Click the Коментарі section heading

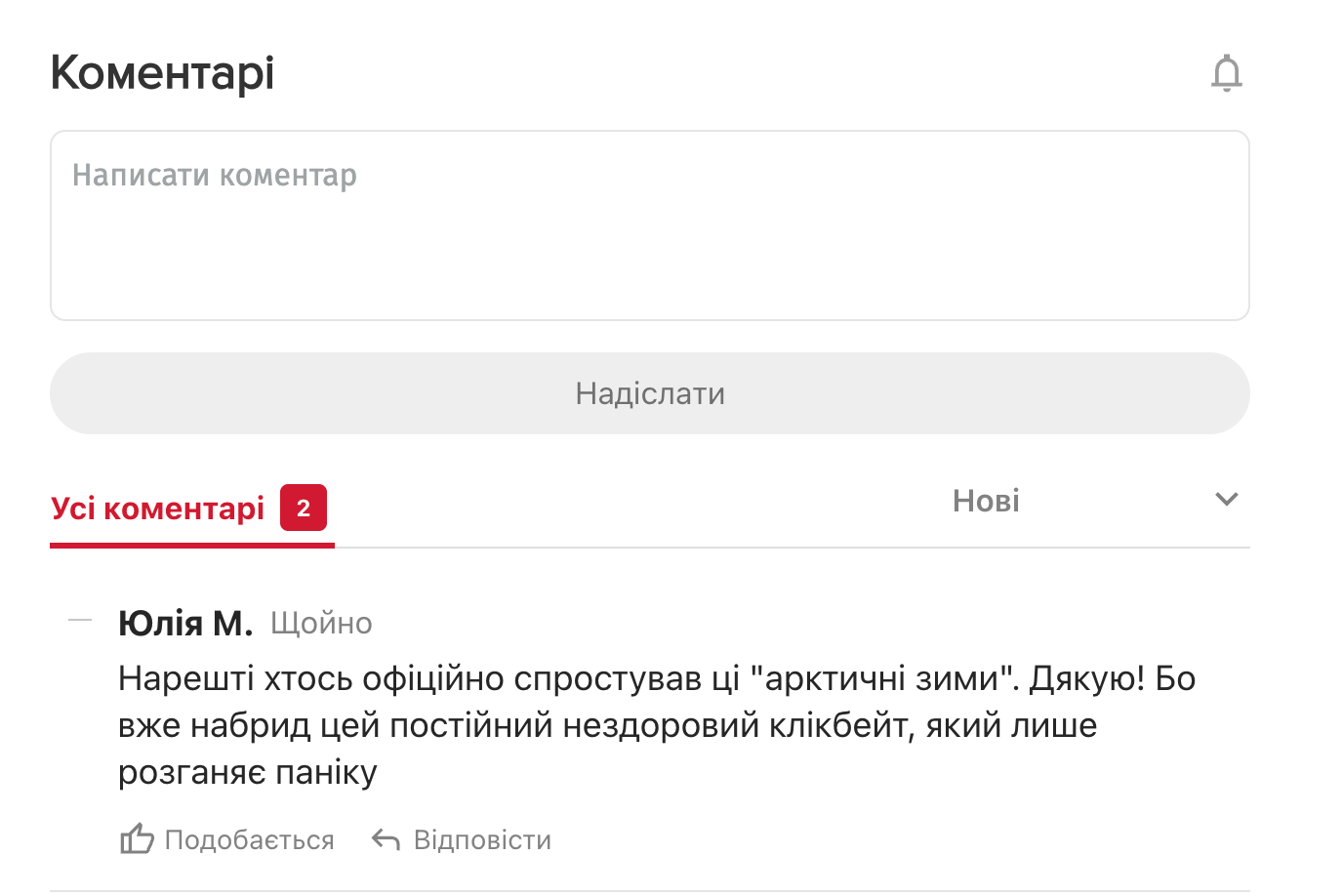tap(162, 73)
